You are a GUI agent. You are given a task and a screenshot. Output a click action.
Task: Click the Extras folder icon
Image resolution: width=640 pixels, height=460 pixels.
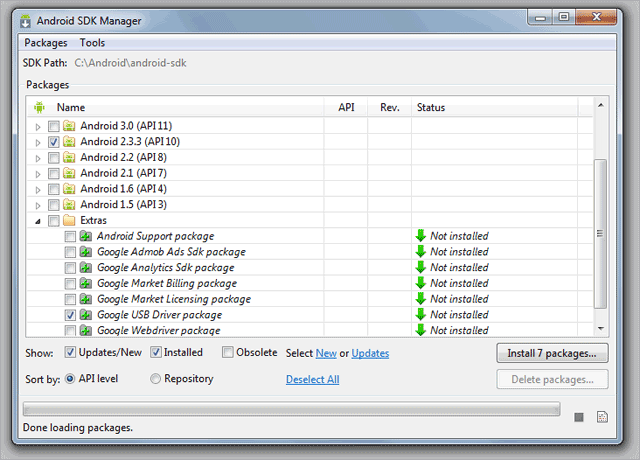69,220
